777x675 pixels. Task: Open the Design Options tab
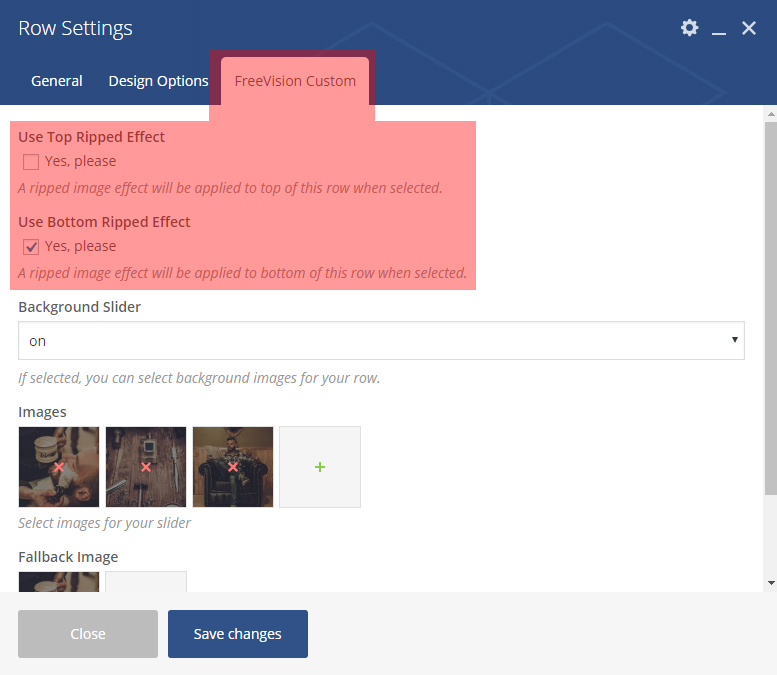(x=158, y=81)
